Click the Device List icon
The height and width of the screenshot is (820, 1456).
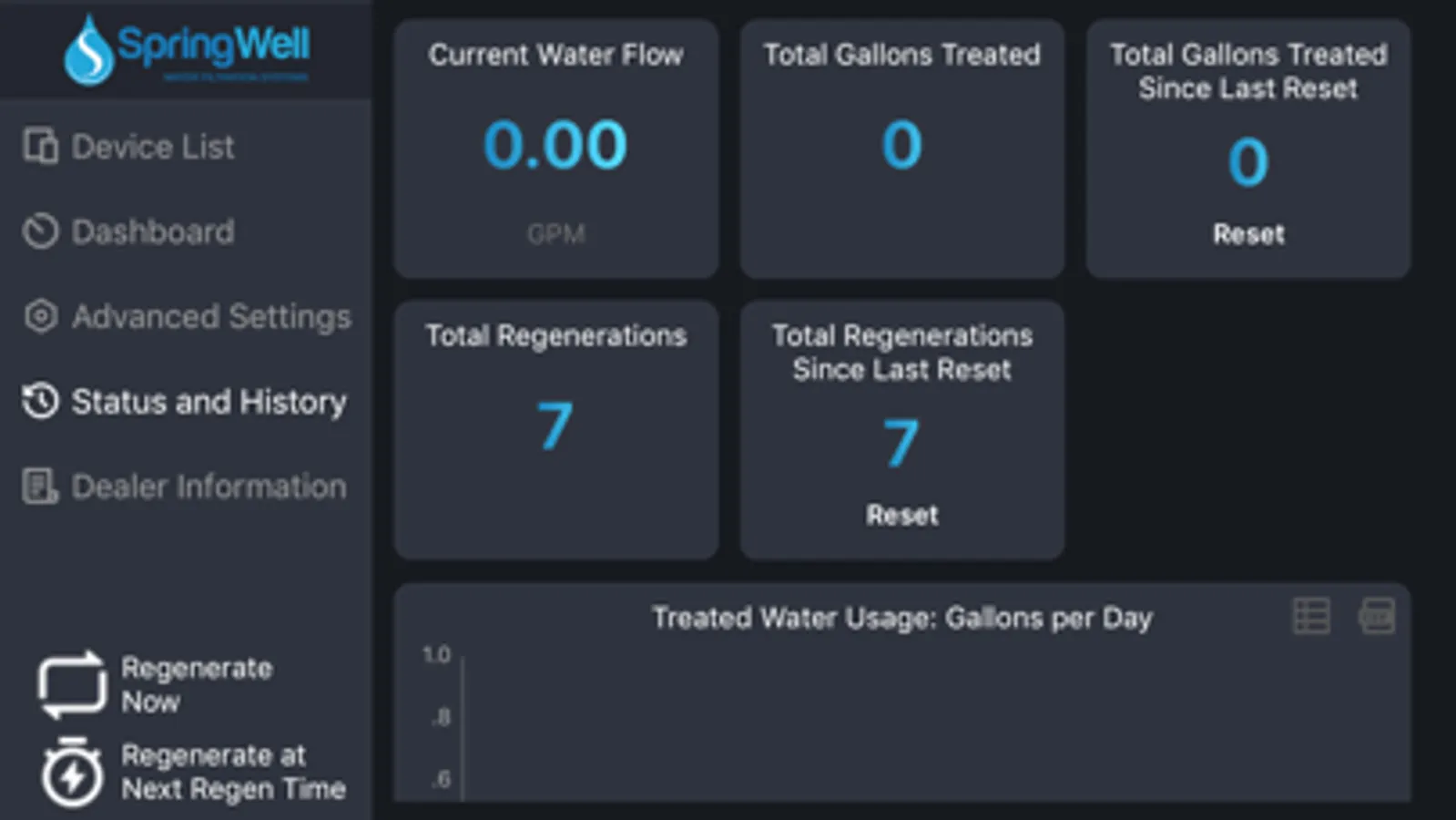[41, 146]
